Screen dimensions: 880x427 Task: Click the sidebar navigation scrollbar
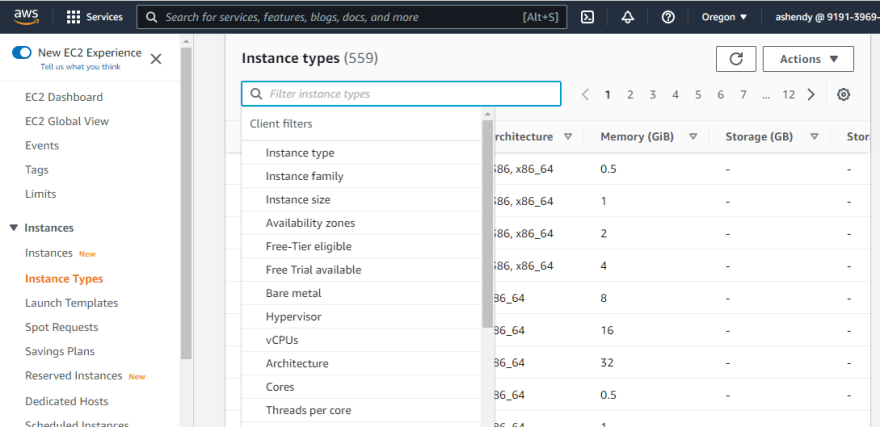[186, 203]
